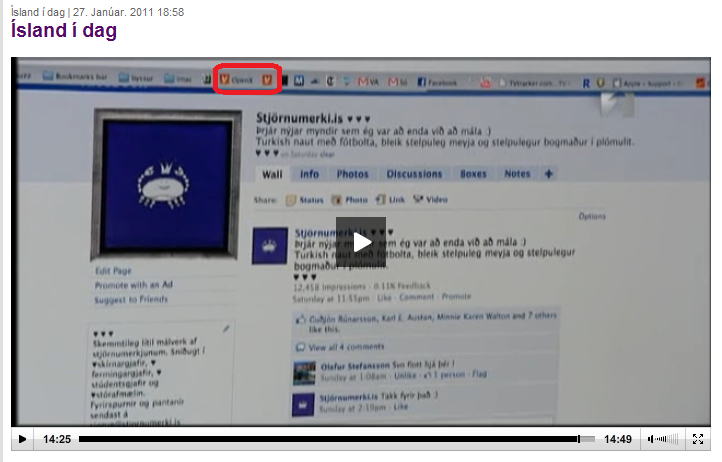Click the Link icon in Share row

click(380, 200)
